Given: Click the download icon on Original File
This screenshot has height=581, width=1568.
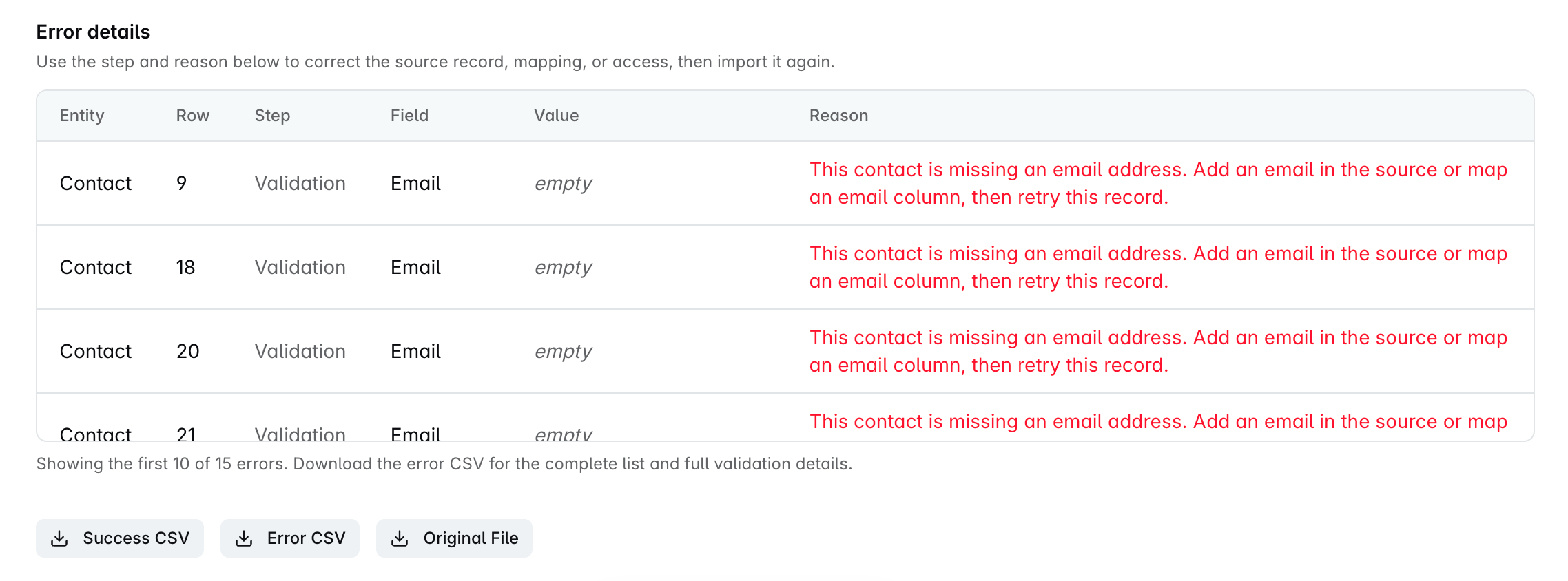Looking at the screenshot, I should (400, 538).
